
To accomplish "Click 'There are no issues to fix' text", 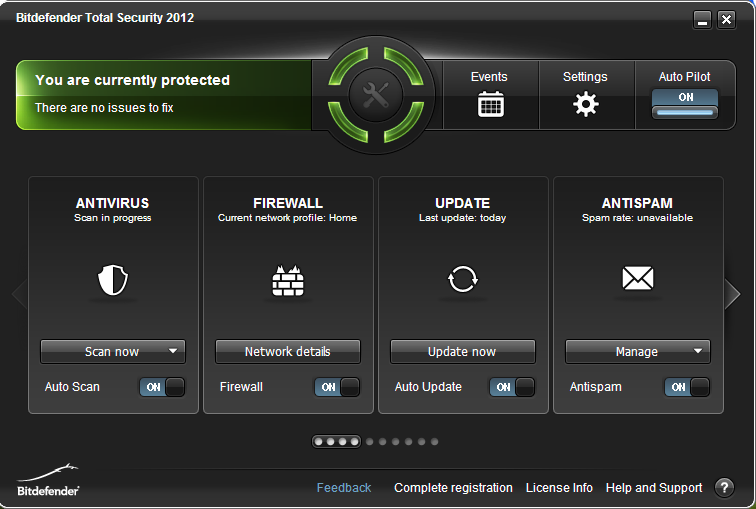I will coord(104,107).
